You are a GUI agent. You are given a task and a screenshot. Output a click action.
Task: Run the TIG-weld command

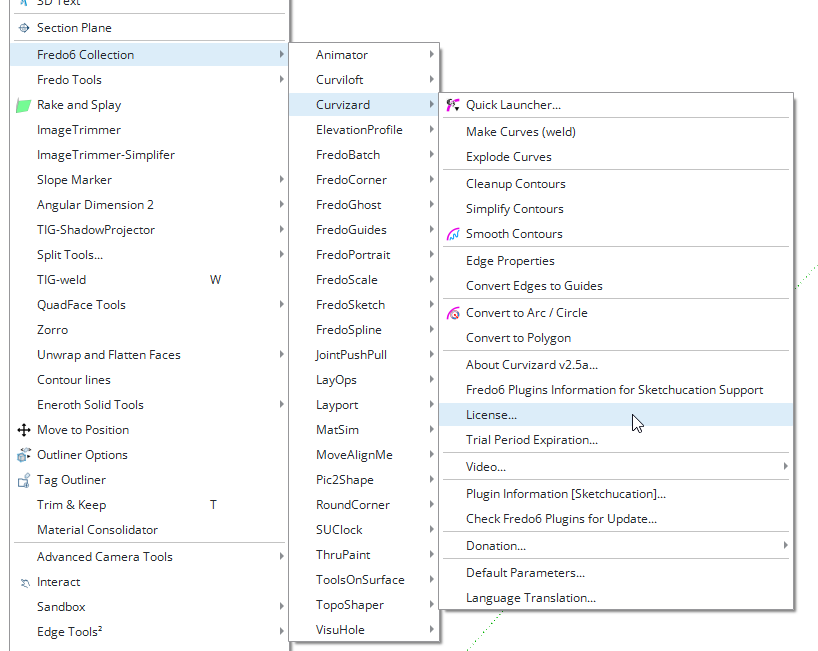(x=149, y=280)
